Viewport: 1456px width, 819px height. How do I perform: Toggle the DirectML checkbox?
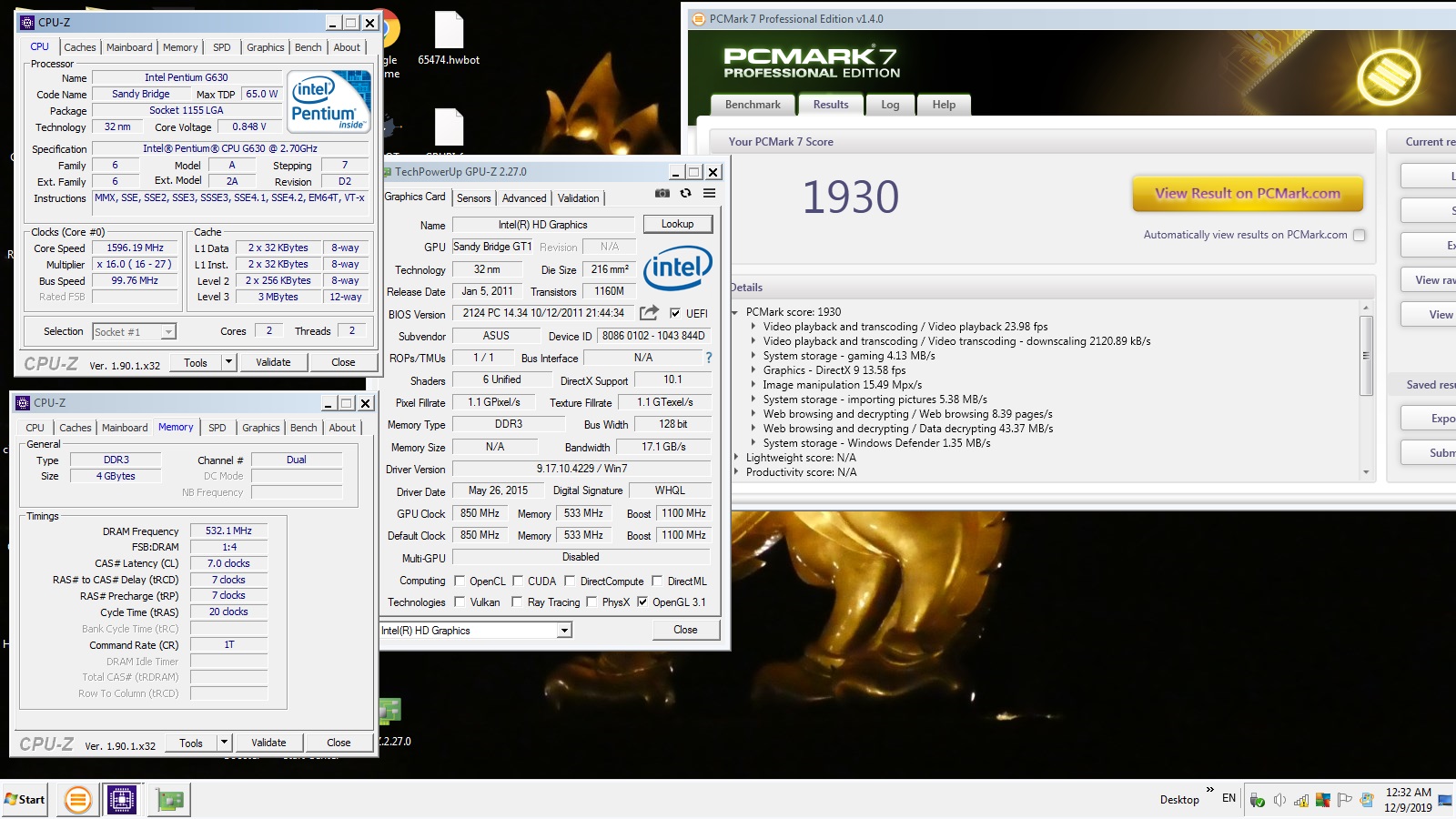click(x=657, y=581)
